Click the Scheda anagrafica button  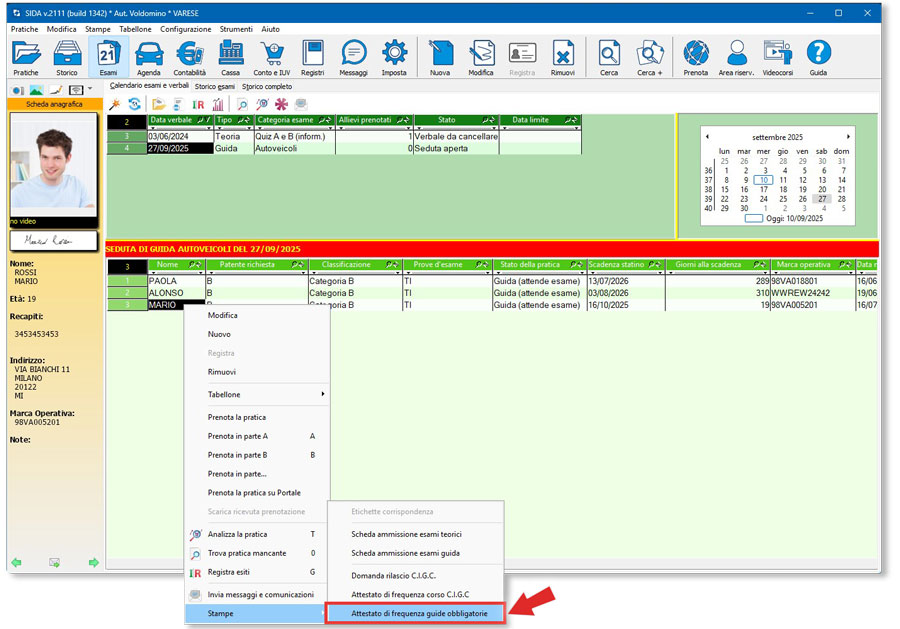(54, 104)
